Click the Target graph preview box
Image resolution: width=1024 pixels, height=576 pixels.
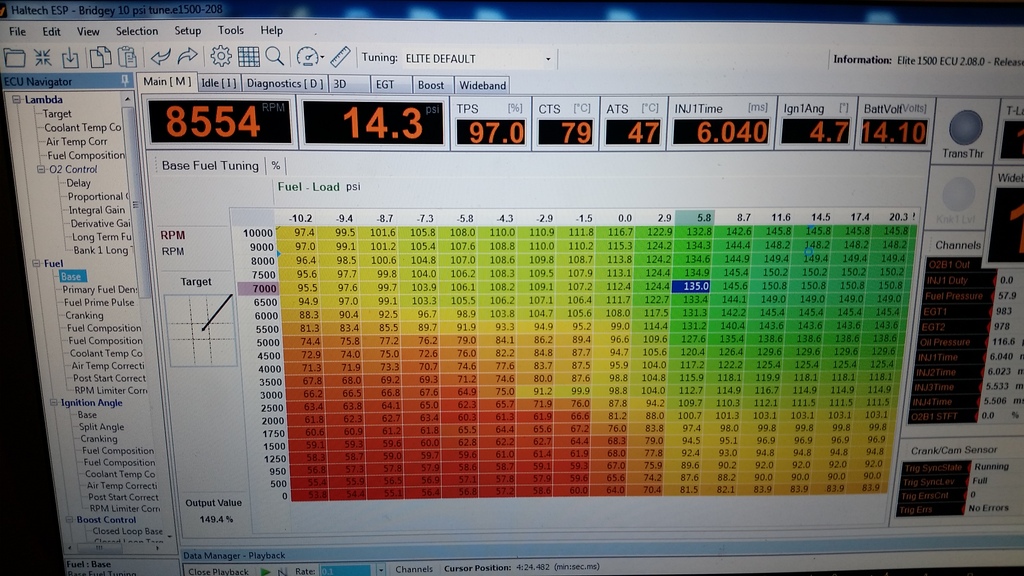[199, 330]
